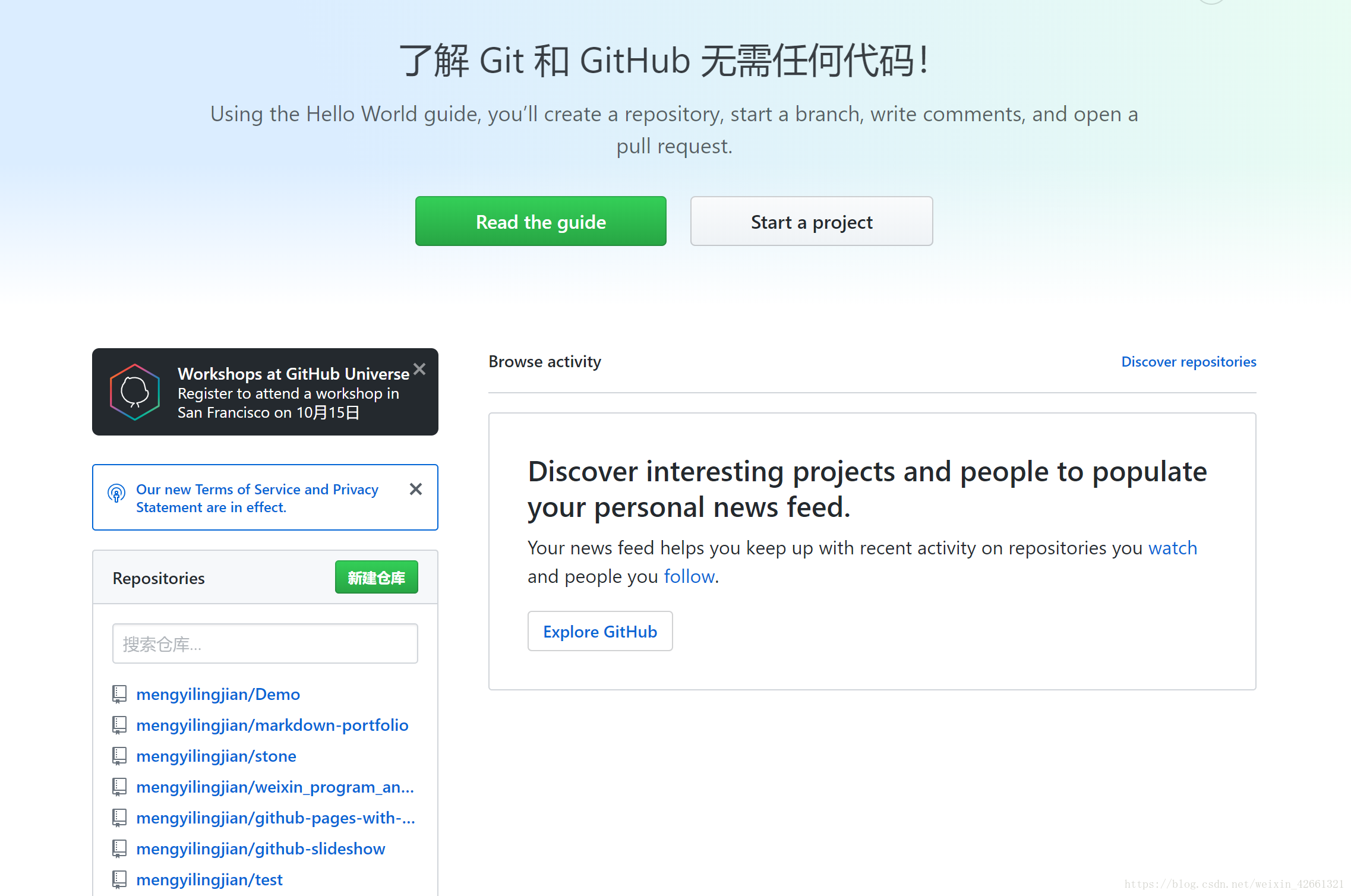
Task: Open the mengyilingjian/weixin_program_an... repository
Action: tap(275, 787)
